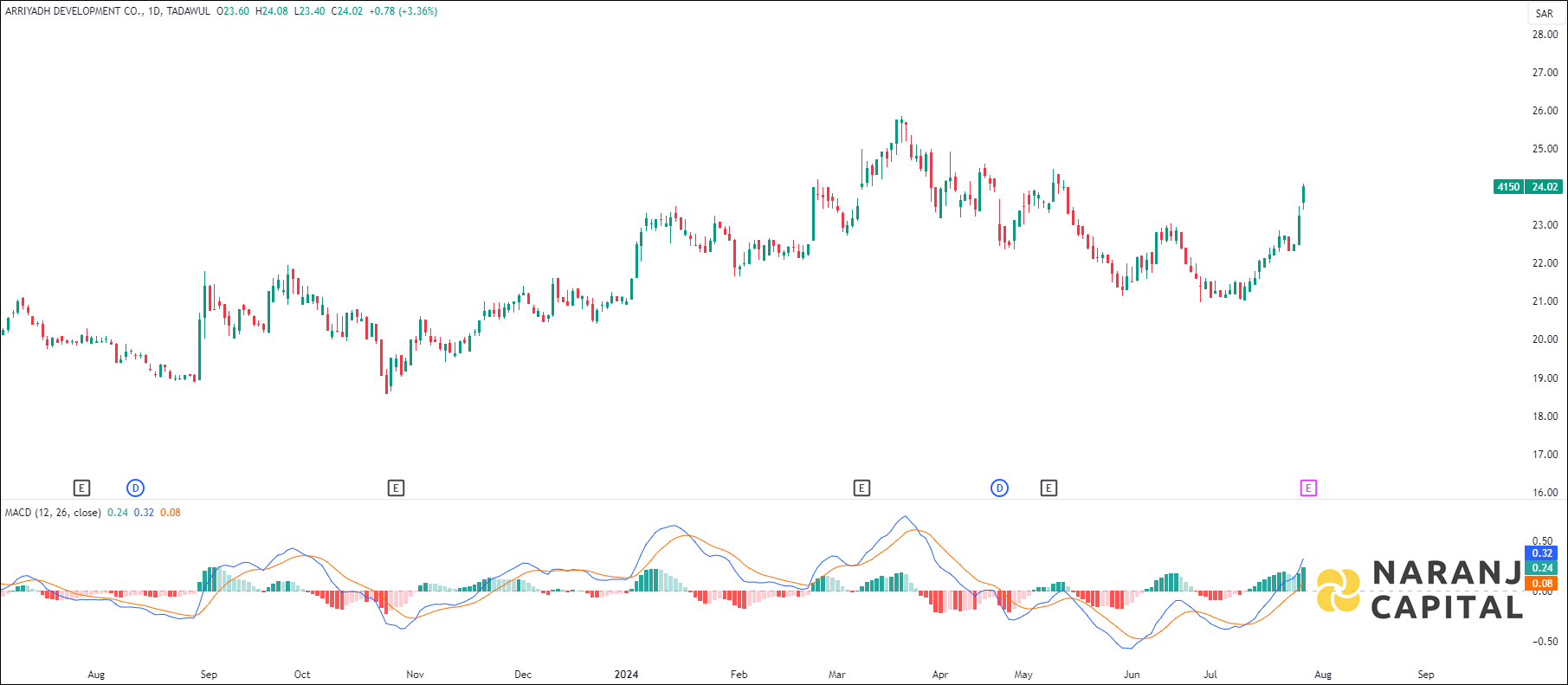Image resolution: width=1568 pixels, height=685 pixels.
Task: Open the earnings E marker just after May
Action: 1049,488
